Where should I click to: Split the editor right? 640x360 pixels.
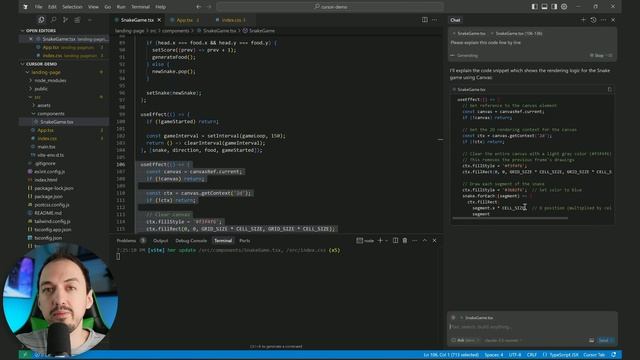(x=424, y=20)
